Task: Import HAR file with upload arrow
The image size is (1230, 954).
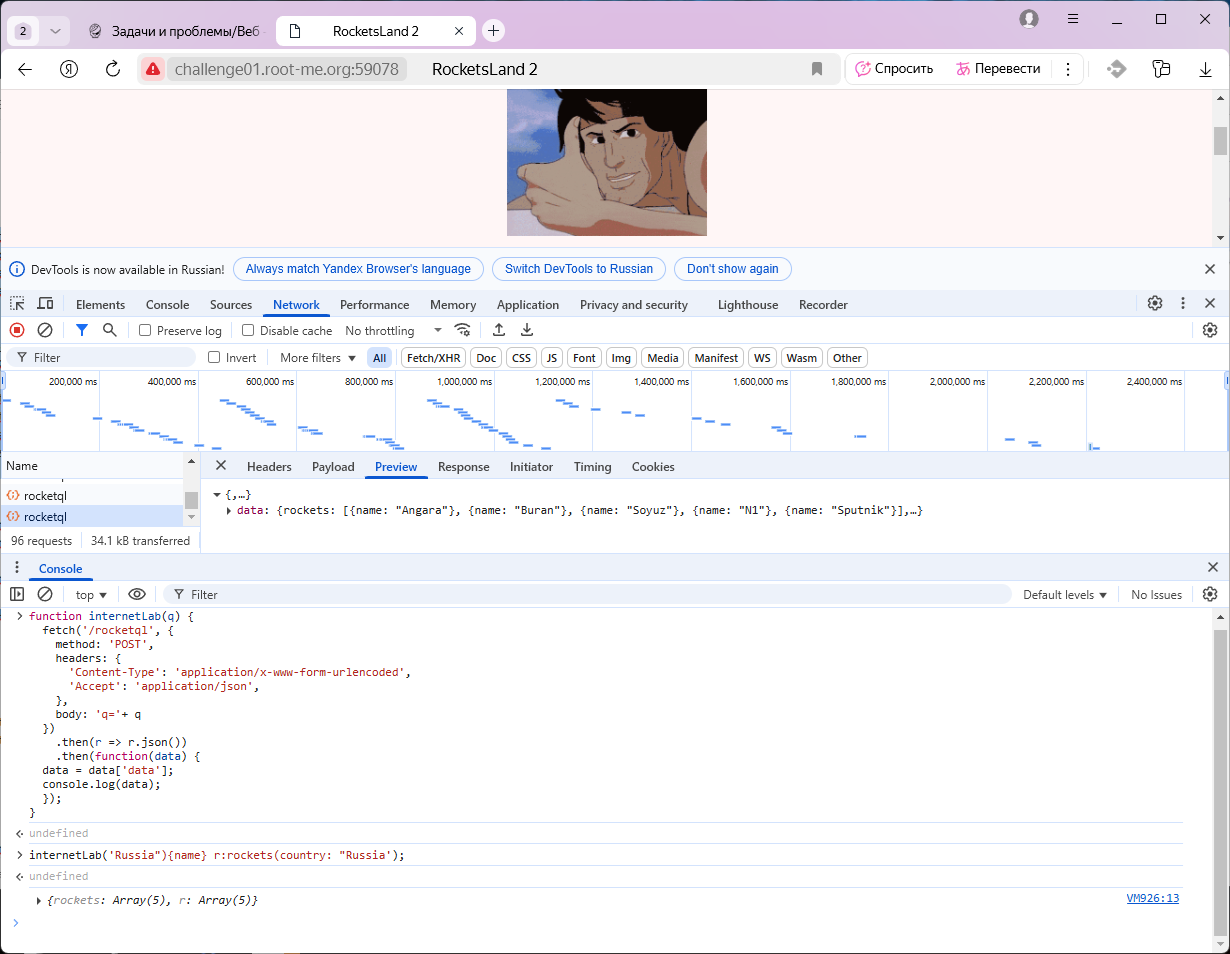Action: click(499, 330)
